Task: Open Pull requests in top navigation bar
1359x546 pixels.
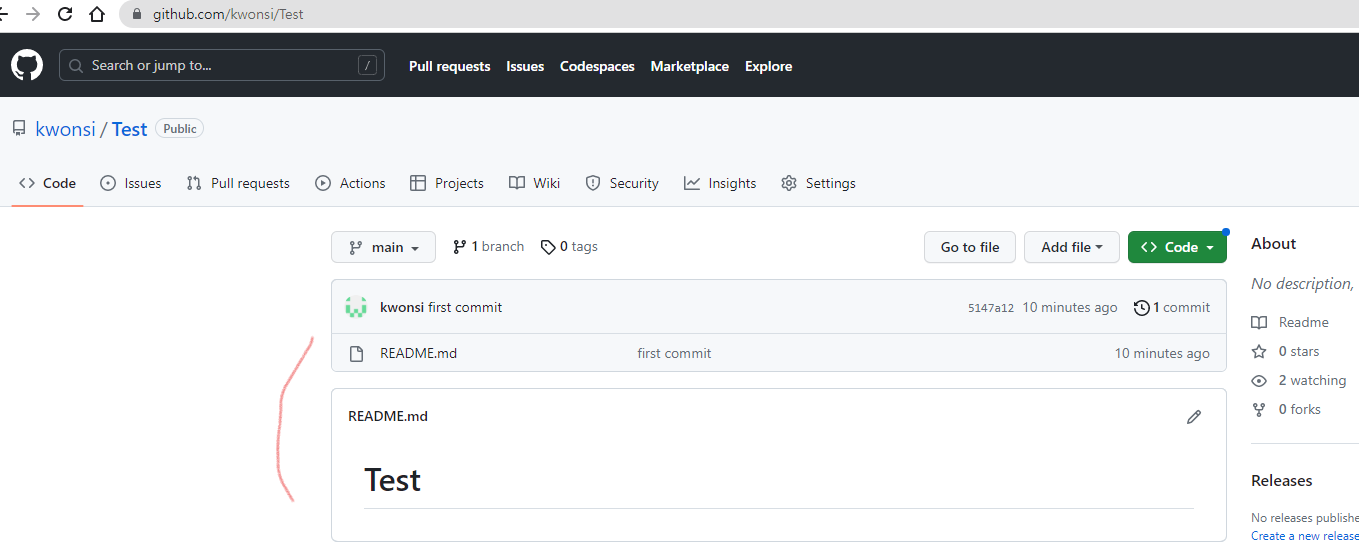Action: click(x=450, y=66)
